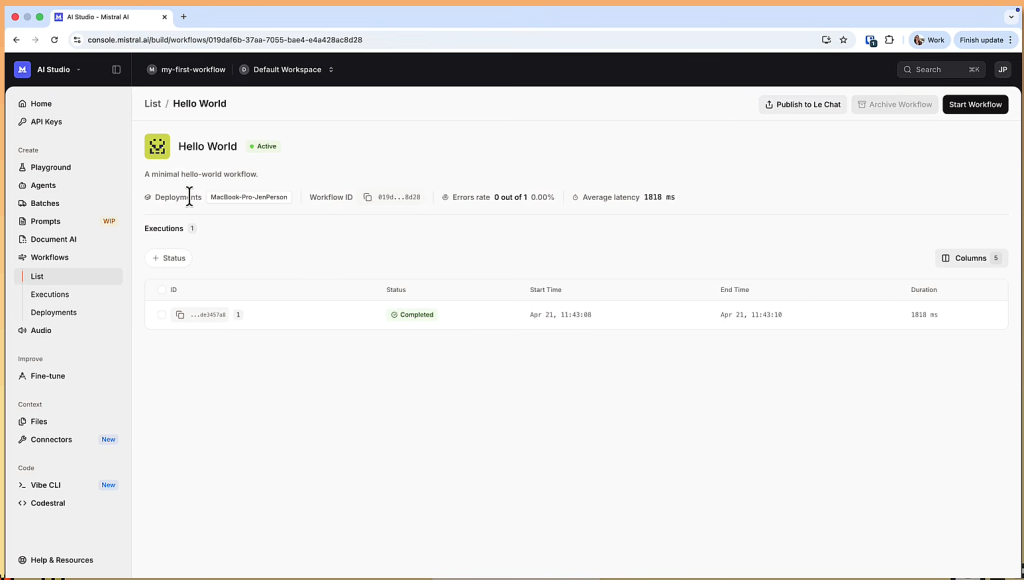
Task: Copy the Workflow ID with copy icon
Action: tap(368, 198)
